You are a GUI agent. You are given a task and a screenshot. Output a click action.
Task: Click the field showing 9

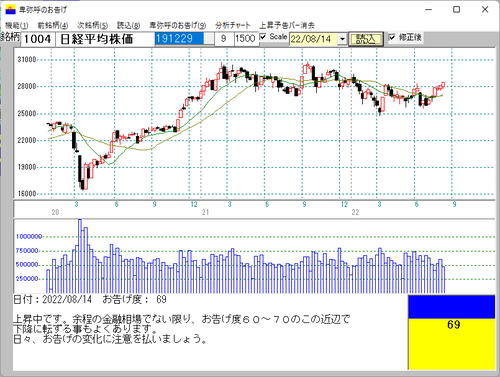click(224, 39)
